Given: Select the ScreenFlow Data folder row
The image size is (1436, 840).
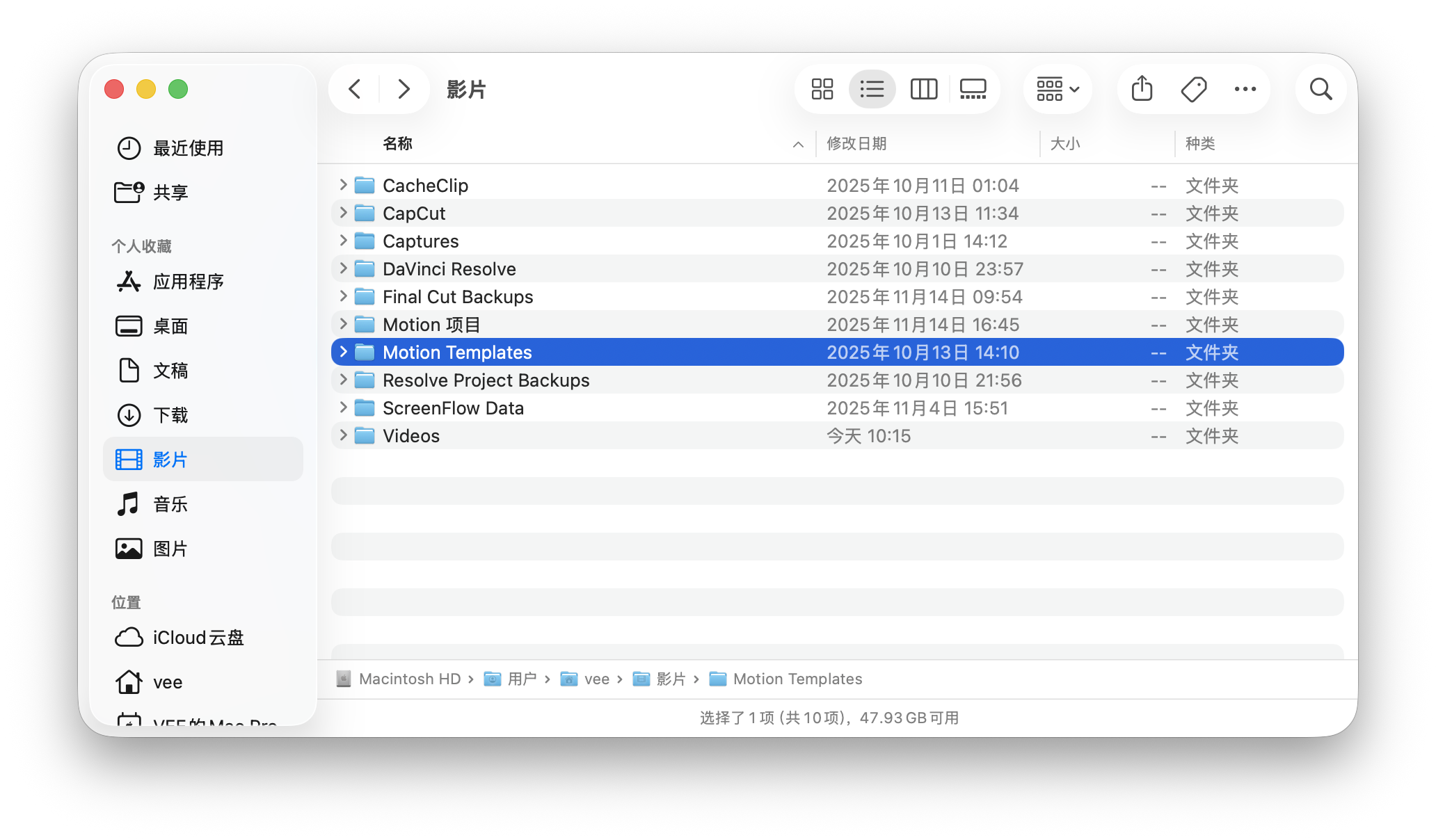Looking at the screenshot, I should (453, 408).
